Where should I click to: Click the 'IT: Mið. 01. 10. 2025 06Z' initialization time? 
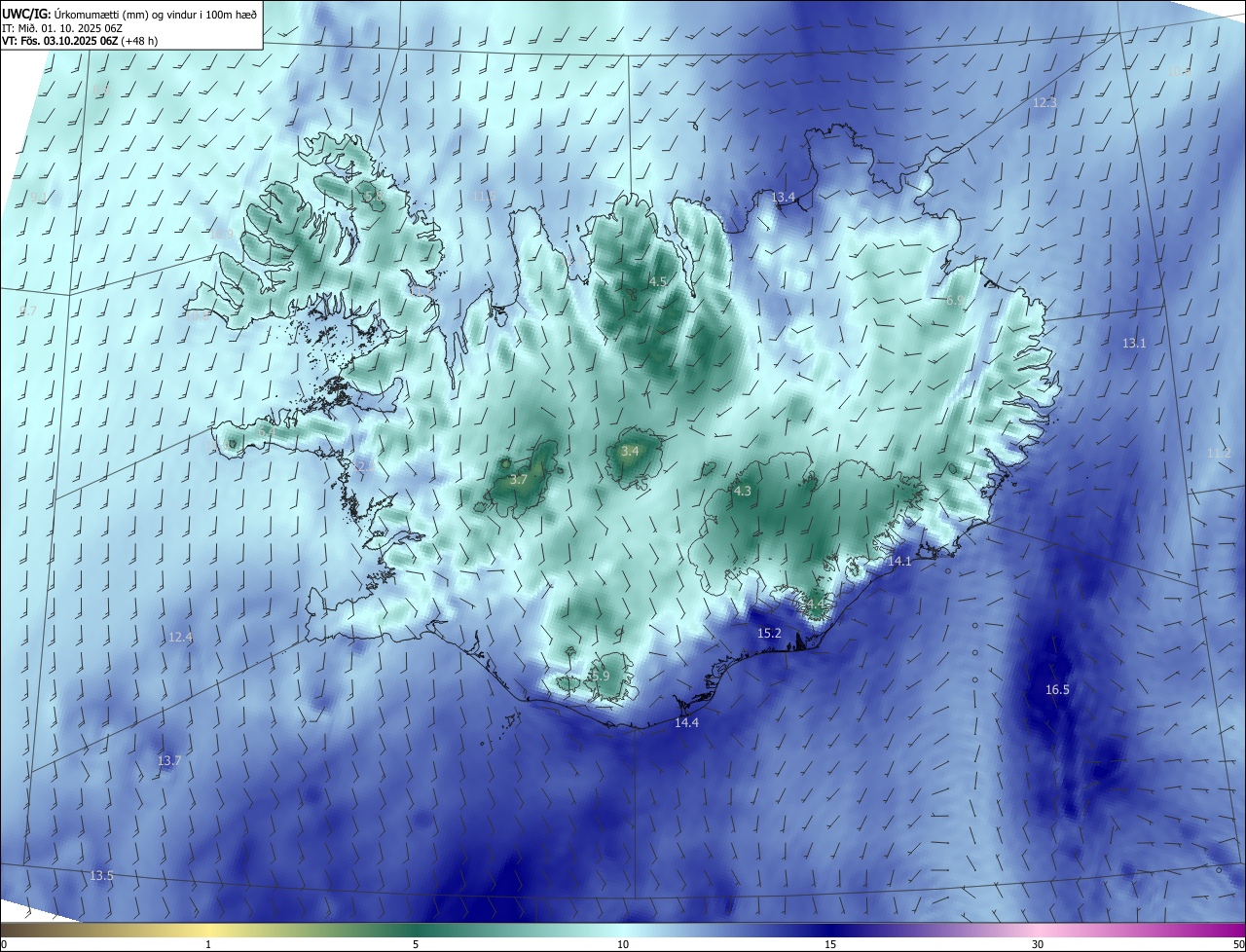point(62,27)
